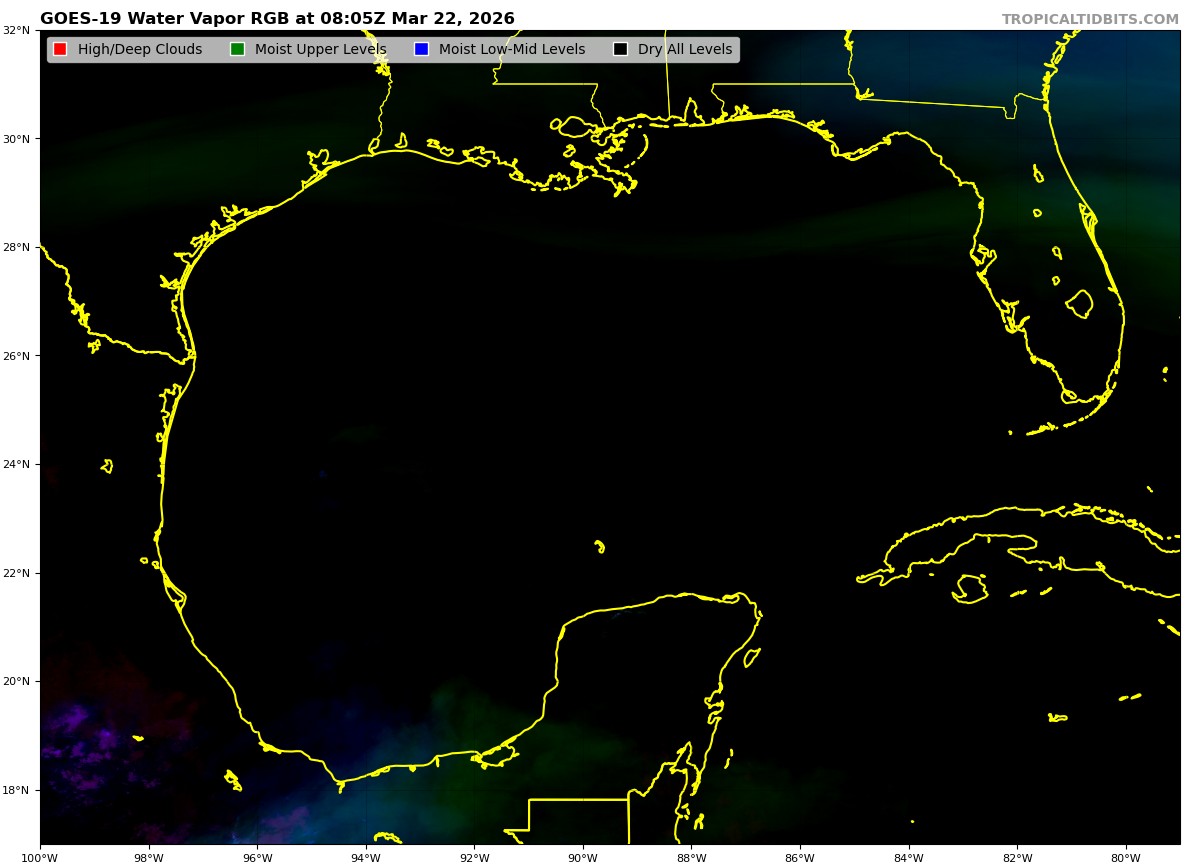Click the GOES-19 Water Vapor RGB title

[x=277, y=19]
